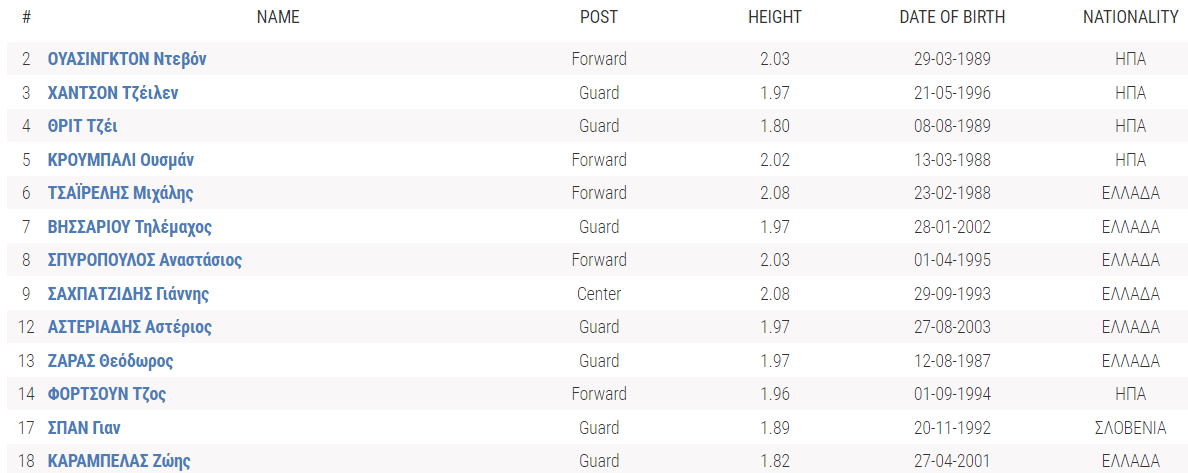This screenshot has height=473, width=1188.
Task: Click the POST column header
Action: [599, 17]
